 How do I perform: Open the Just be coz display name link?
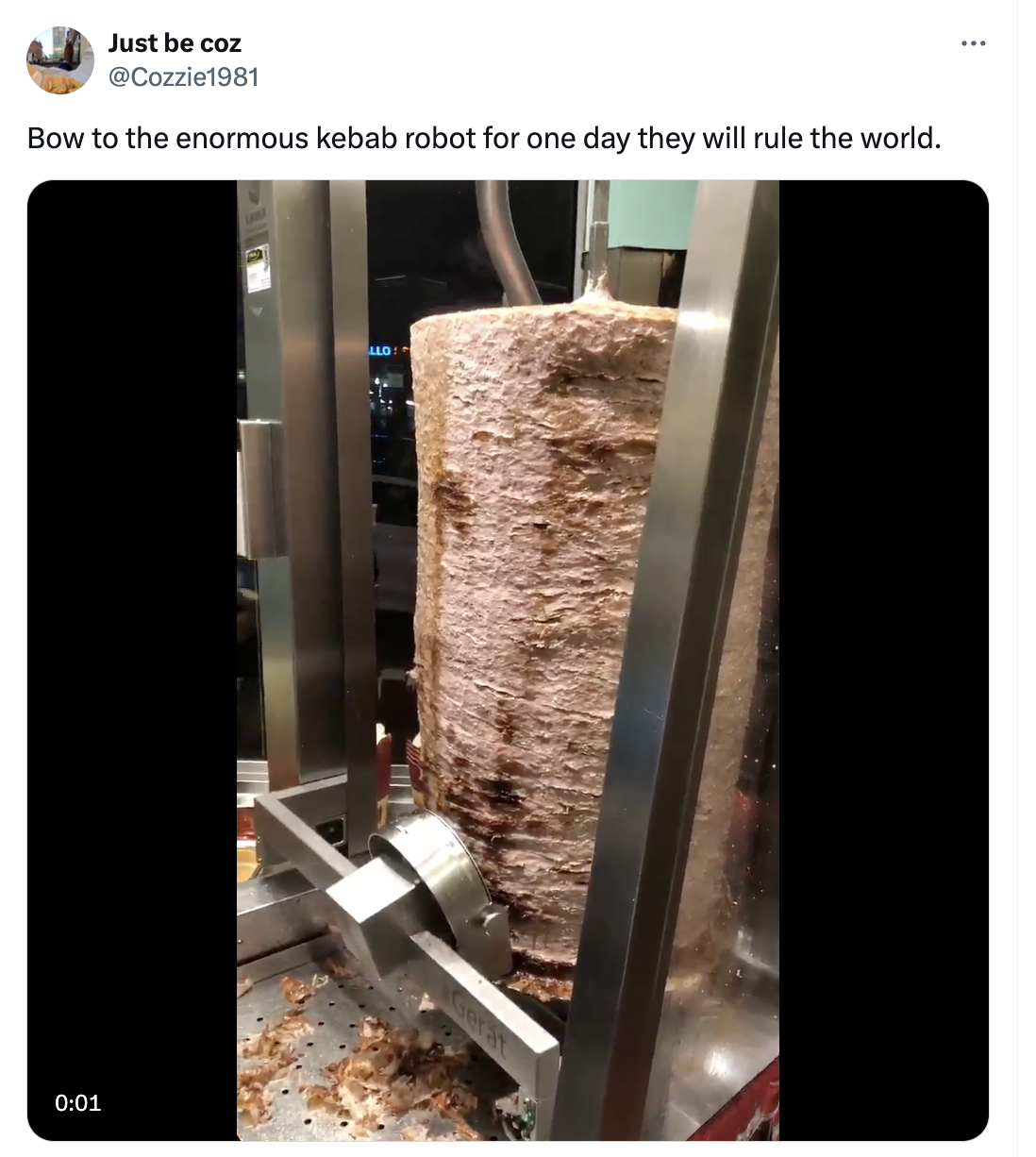coord(175,42)
